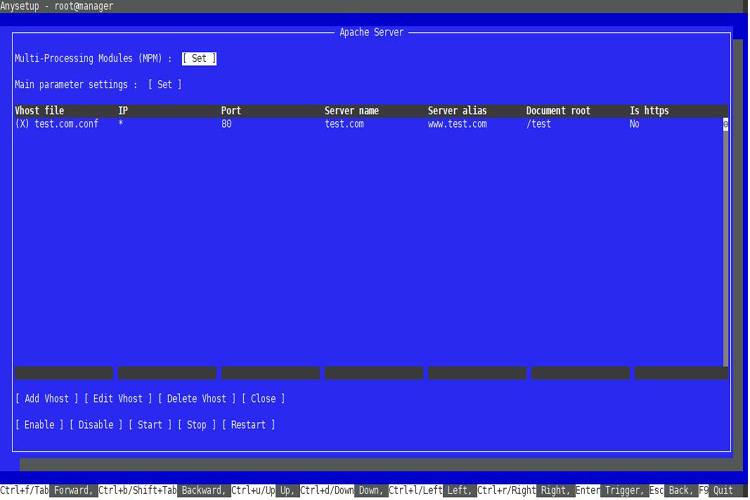Click the Port column header
Viewport: 750px width, 500px height.
[x=231, y=111]
